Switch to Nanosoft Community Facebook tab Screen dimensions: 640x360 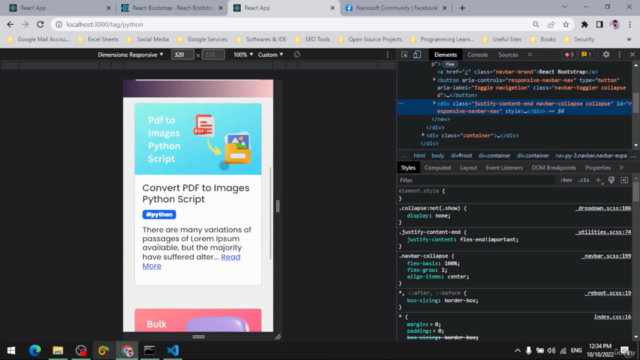click(x=395, y=8)
